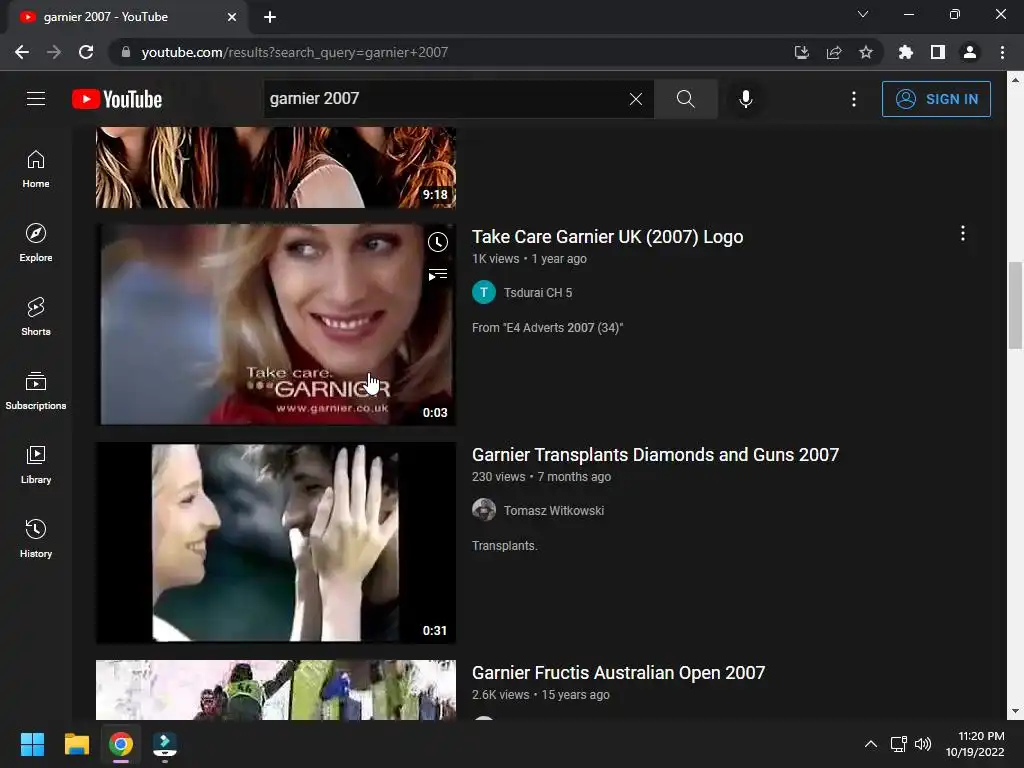Click the "Transplants." description text
This screenshot has height=768, width=1024.
(504, 546)
